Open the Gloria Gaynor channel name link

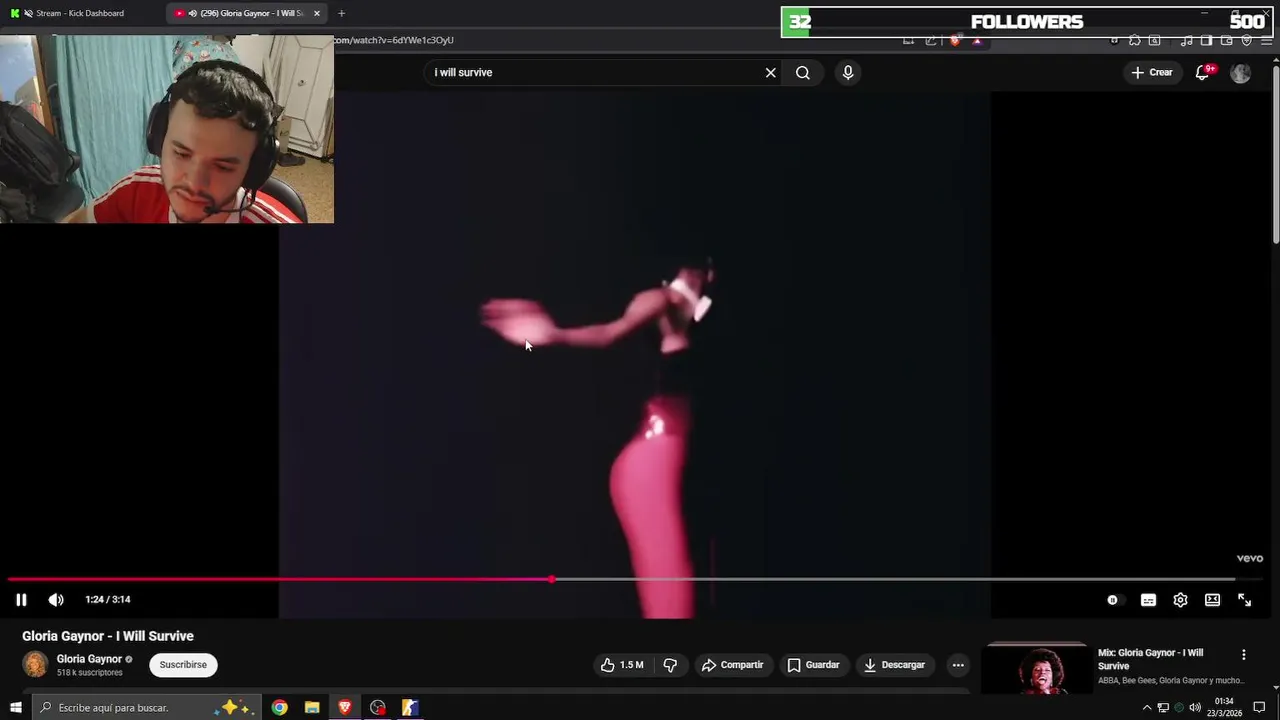tap(89, 659)
